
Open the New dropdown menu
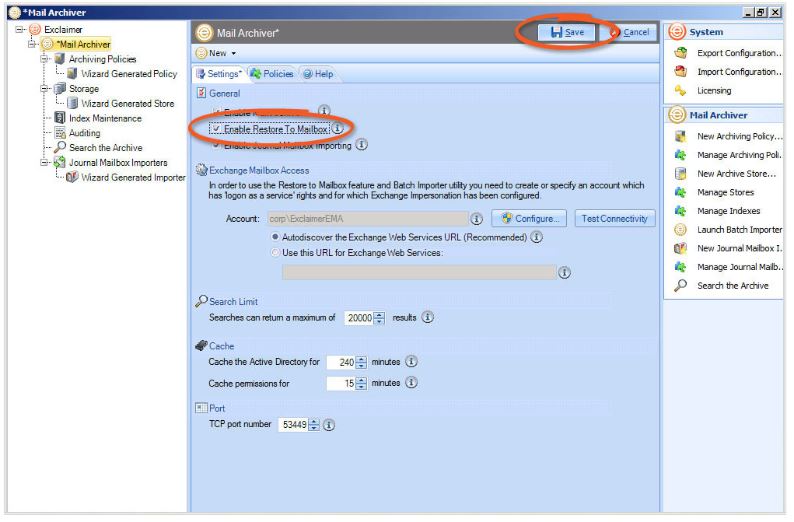coord(216,53)
